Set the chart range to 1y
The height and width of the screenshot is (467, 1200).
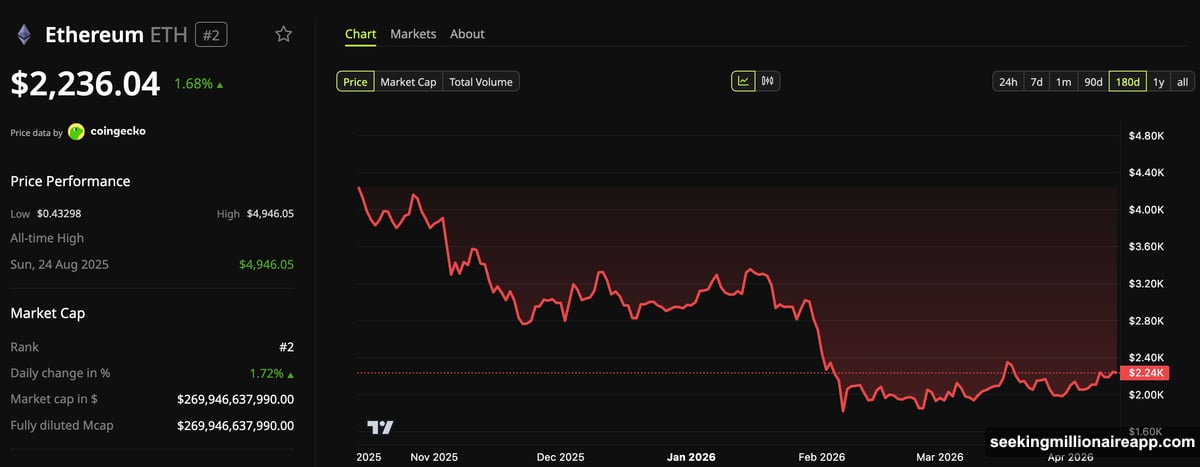[1158, 82]
